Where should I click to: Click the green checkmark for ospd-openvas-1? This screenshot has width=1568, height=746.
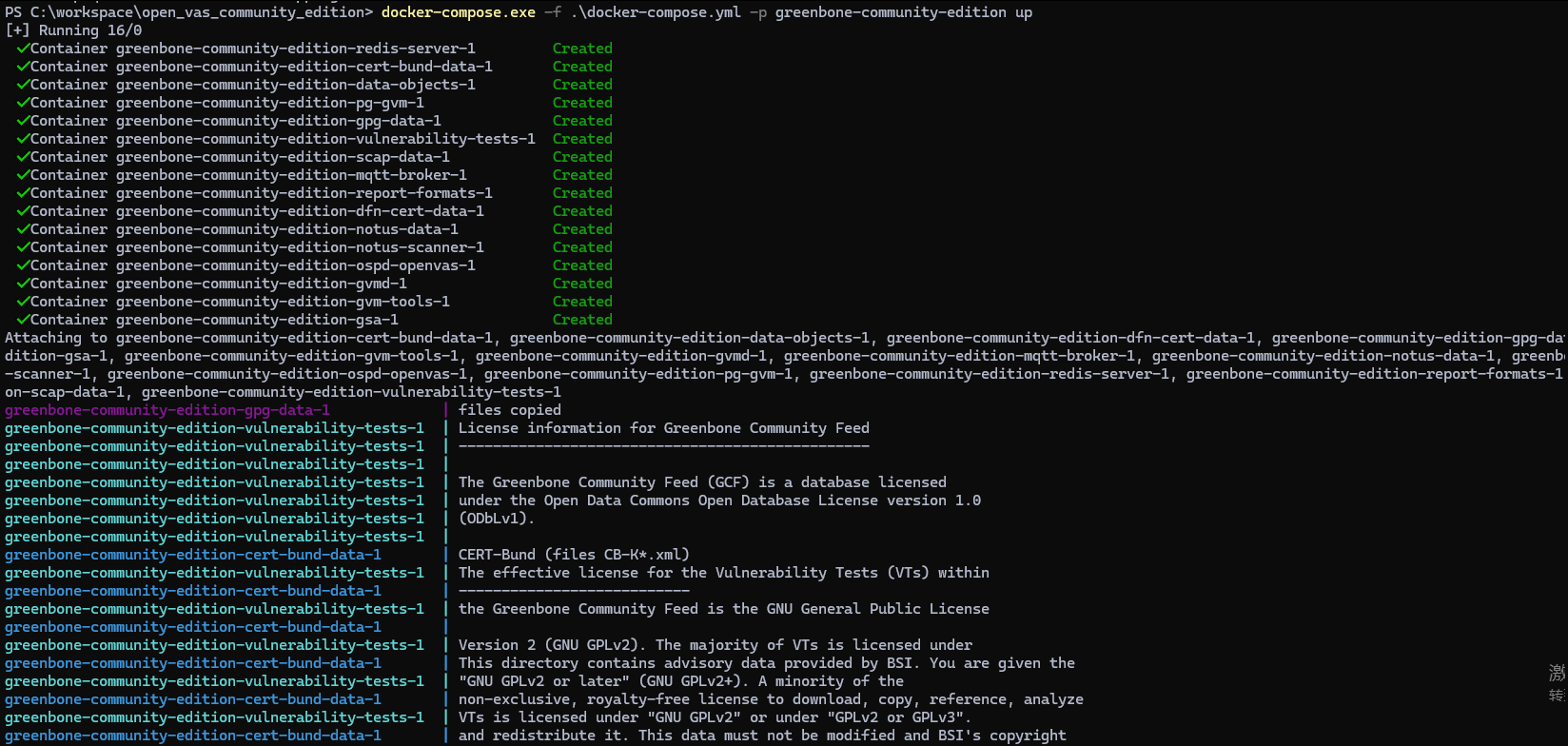pyautogui.click(x=23, y=265)
